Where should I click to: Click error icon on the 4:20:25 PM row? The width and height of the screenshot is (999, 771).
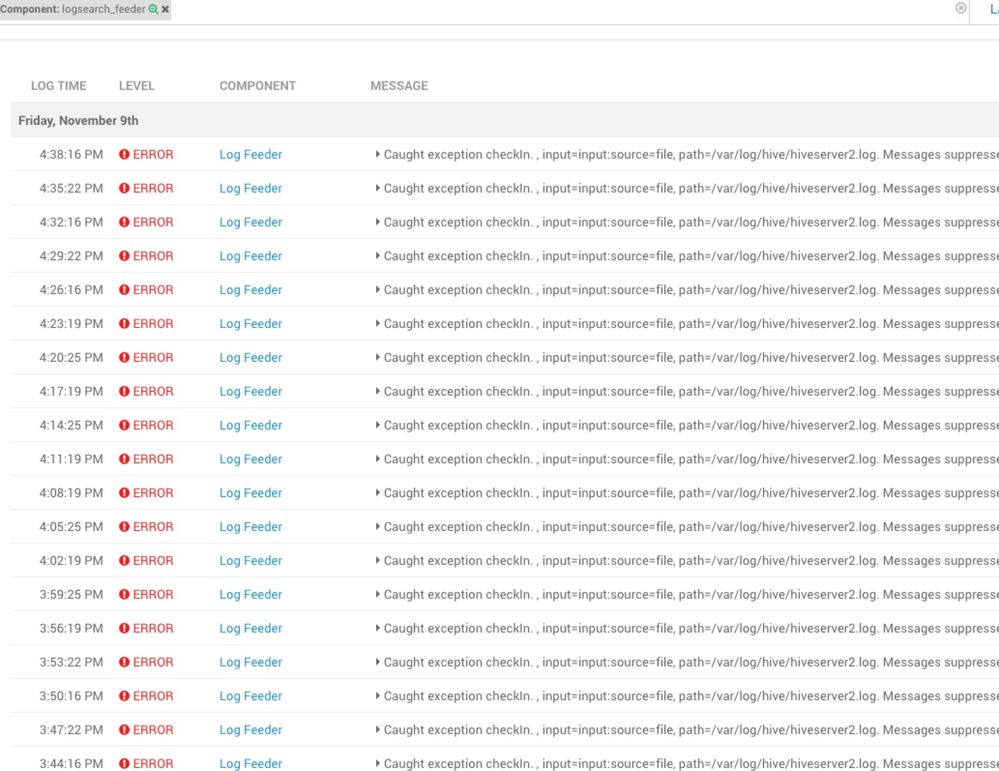124,357
